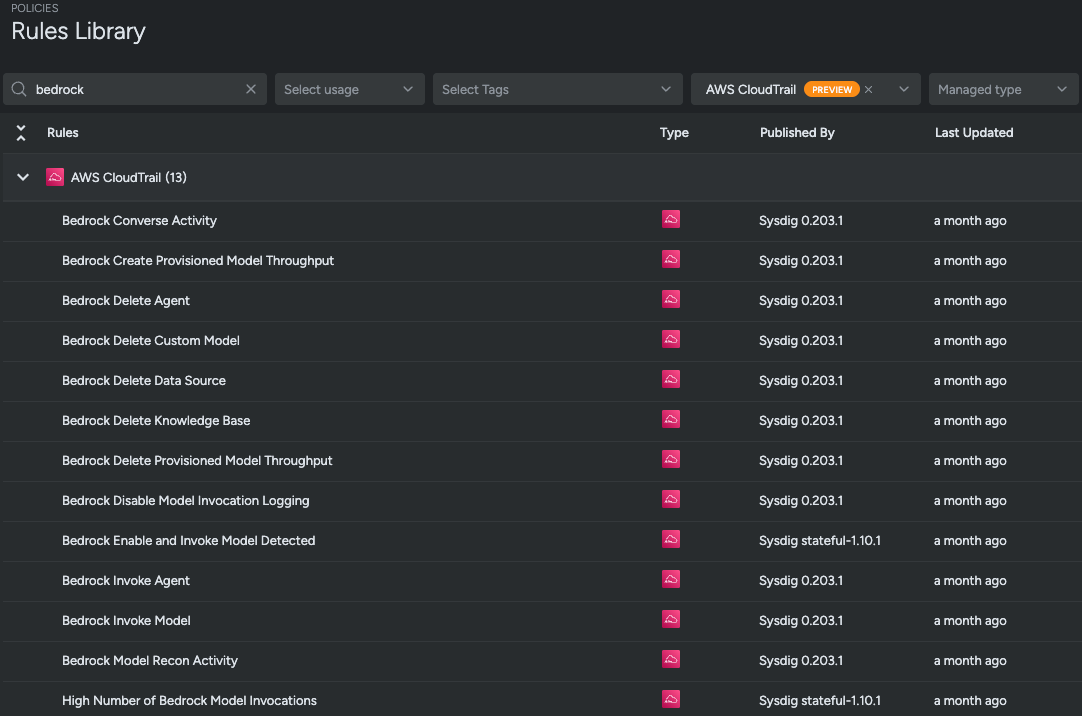The image size is (1082, 716).
Task: Click type icon for Bedrock Converse Activity
Action: pos(671,219)
